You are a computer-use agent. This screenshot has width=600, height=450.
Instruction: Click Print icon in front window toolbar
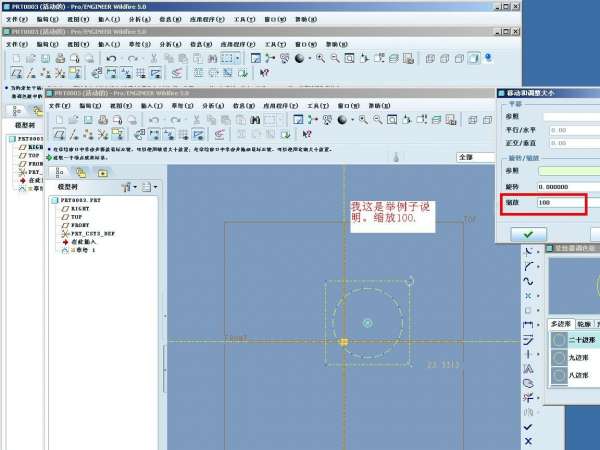pos(103,120)
